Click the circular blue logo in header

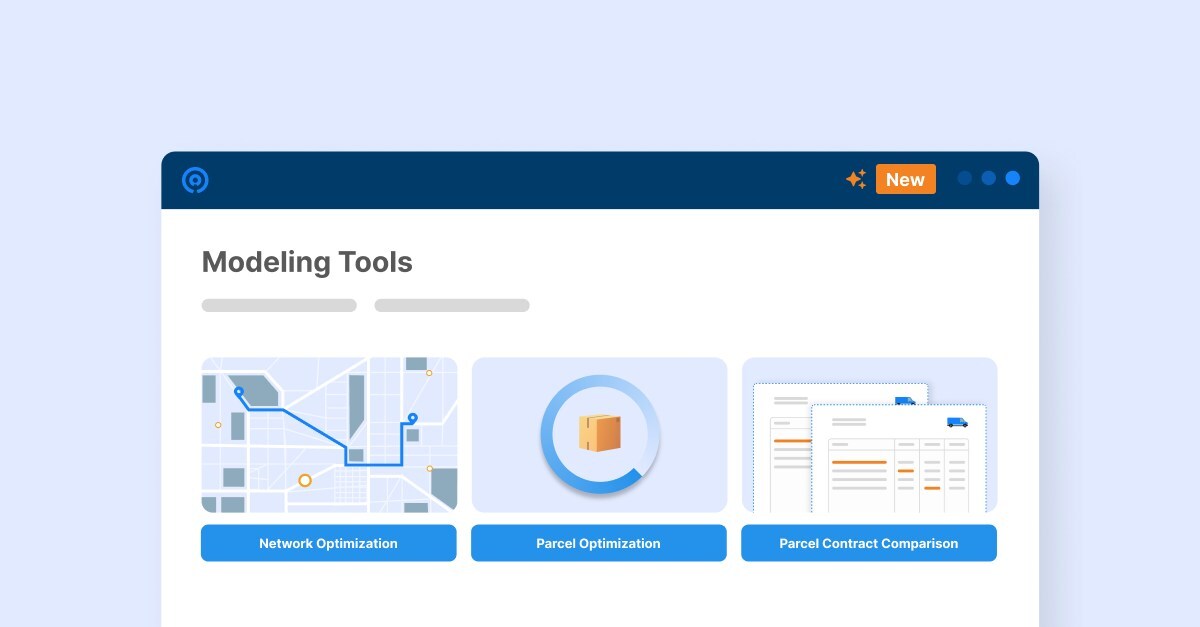point(195,180)
